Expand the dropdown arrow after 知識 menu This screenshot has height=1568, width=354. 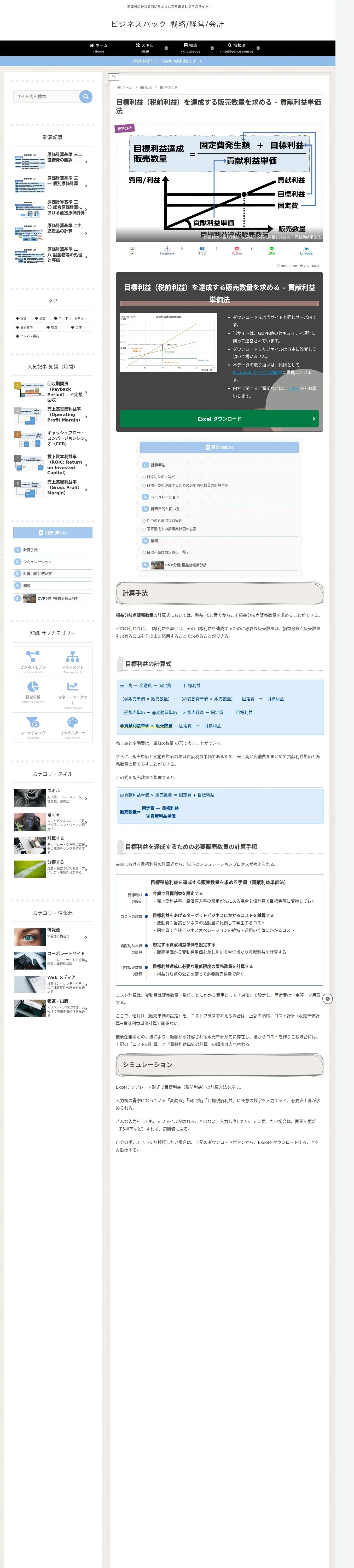(212, 48)
